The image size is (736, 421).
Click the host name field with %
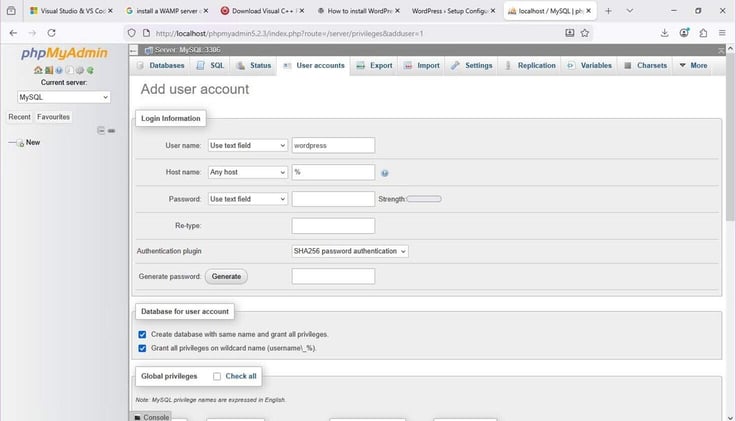point(333,172)
